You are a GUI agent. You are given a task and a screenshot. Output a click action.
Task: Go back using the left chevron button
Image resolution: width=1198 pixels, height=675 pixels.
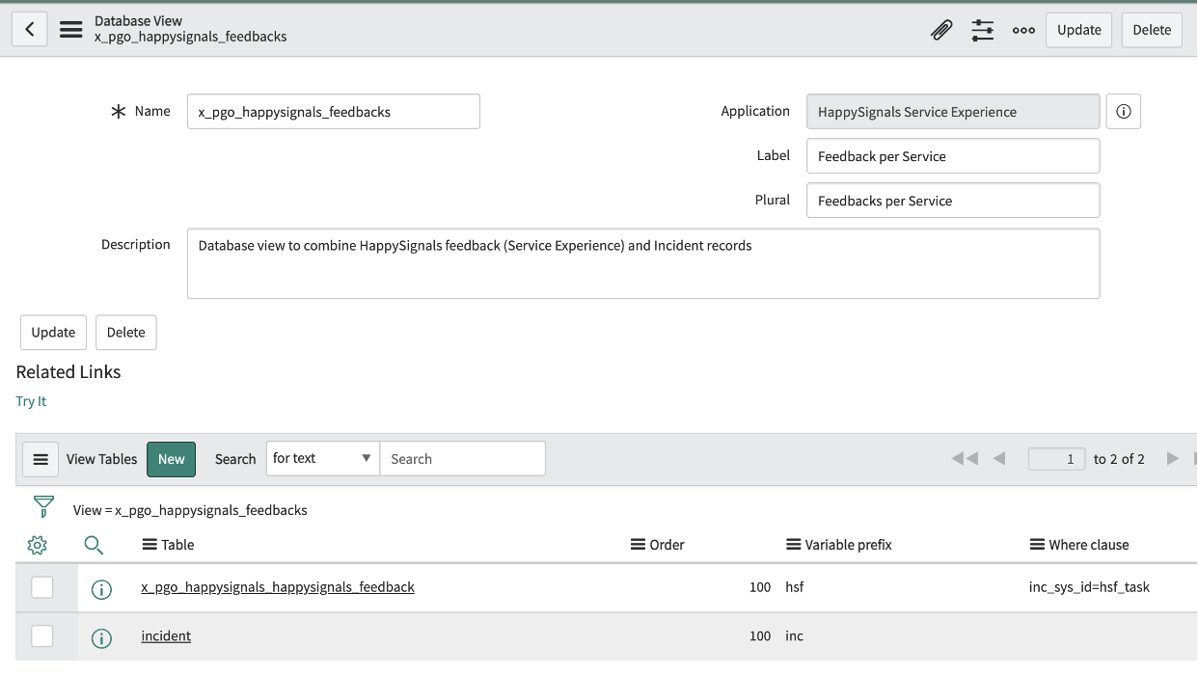pos(30,30)
